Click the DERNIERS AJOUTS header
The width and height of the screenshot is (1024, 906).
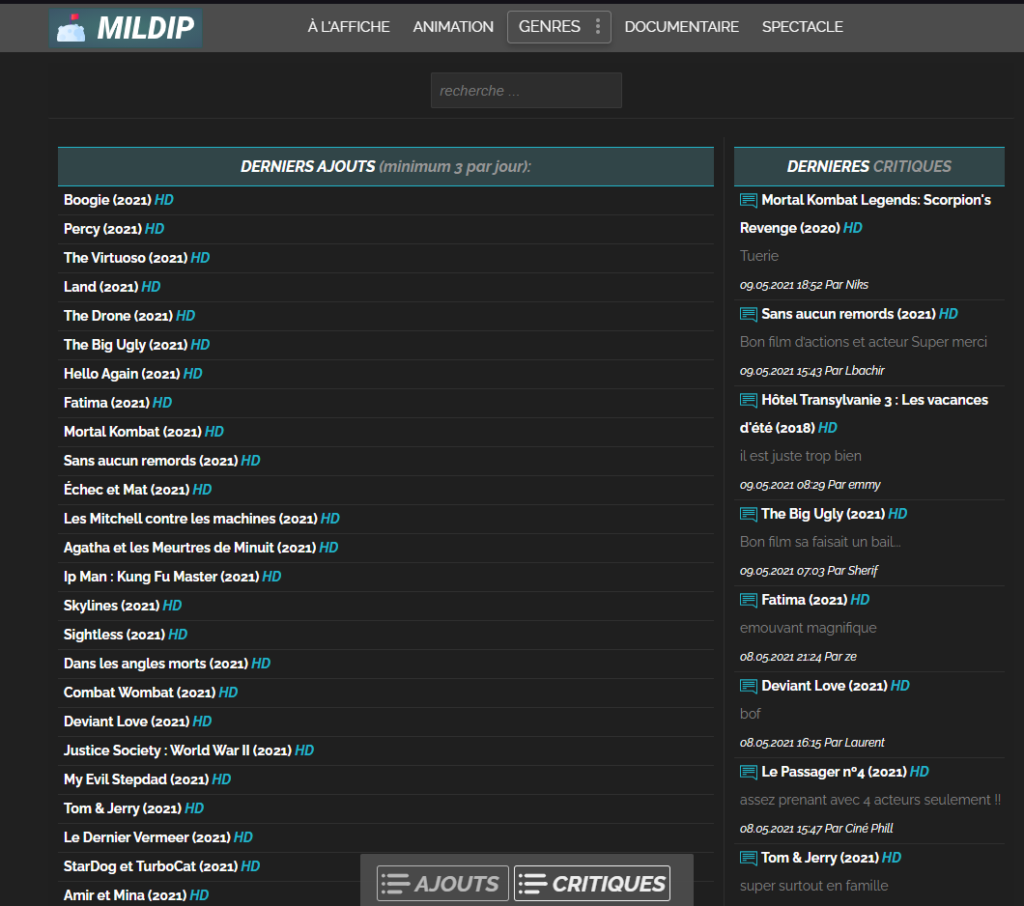[385, 167]
